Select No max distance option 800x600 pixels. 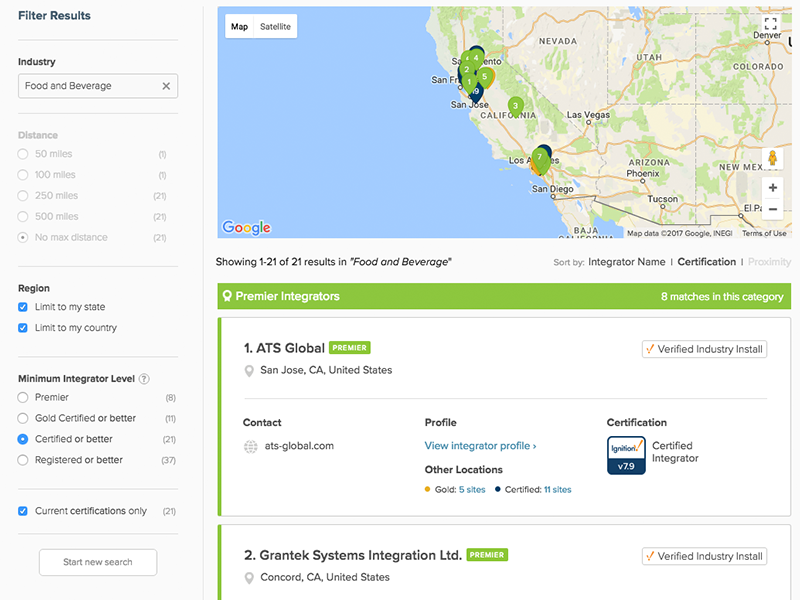click(22, 238)
